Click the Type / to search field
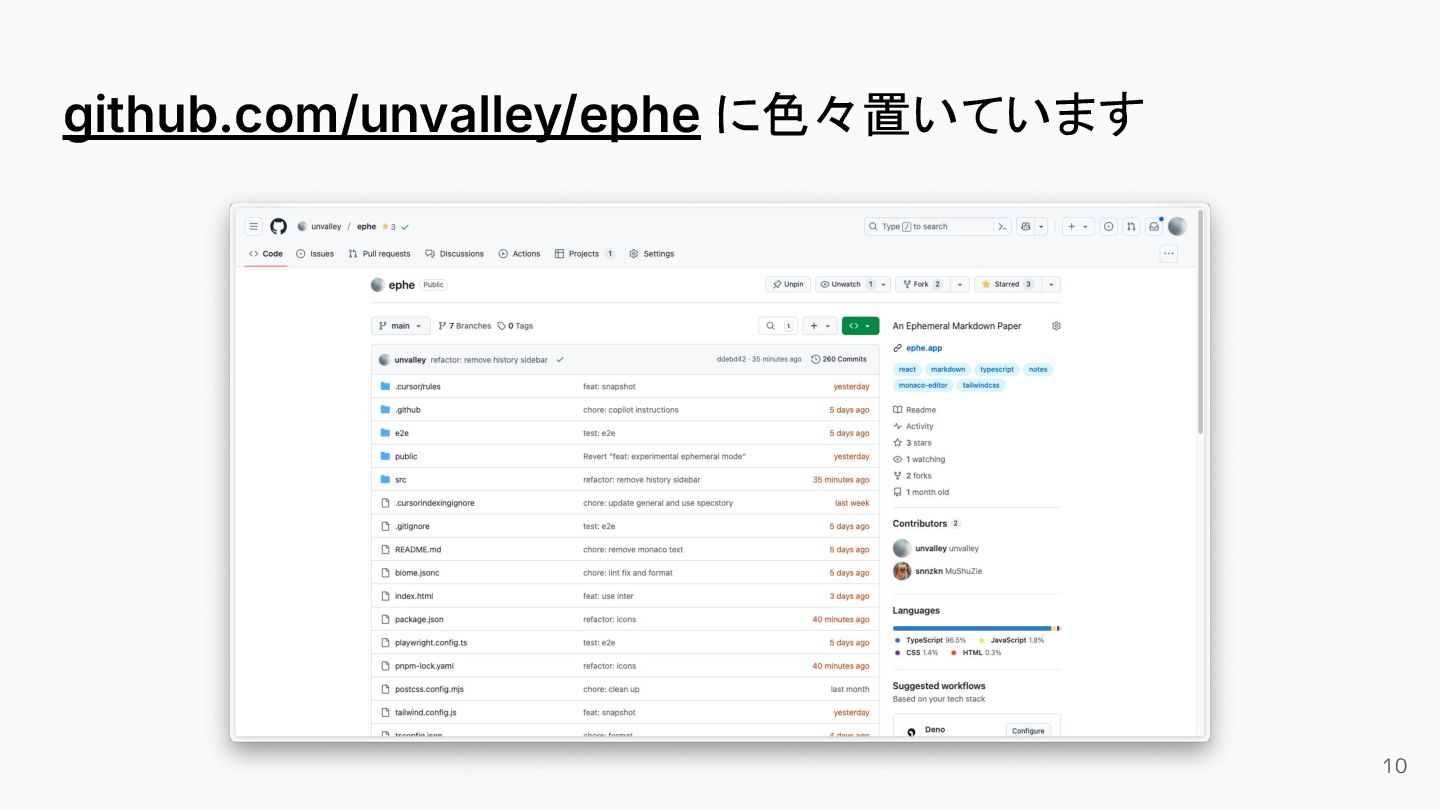The width and height of the screenshot is (1440, 810). (x=938, y=227)
